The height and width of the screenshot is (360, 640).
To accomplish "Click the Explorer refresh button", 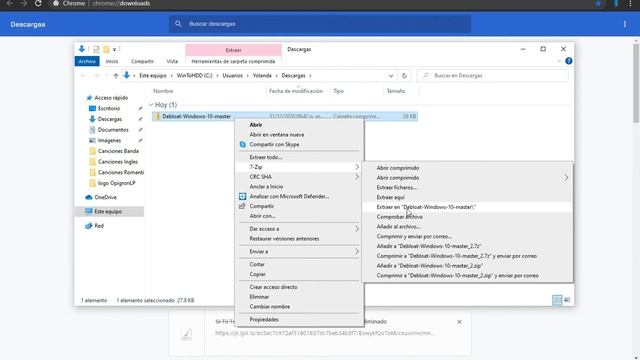I will tap(404, 76).
